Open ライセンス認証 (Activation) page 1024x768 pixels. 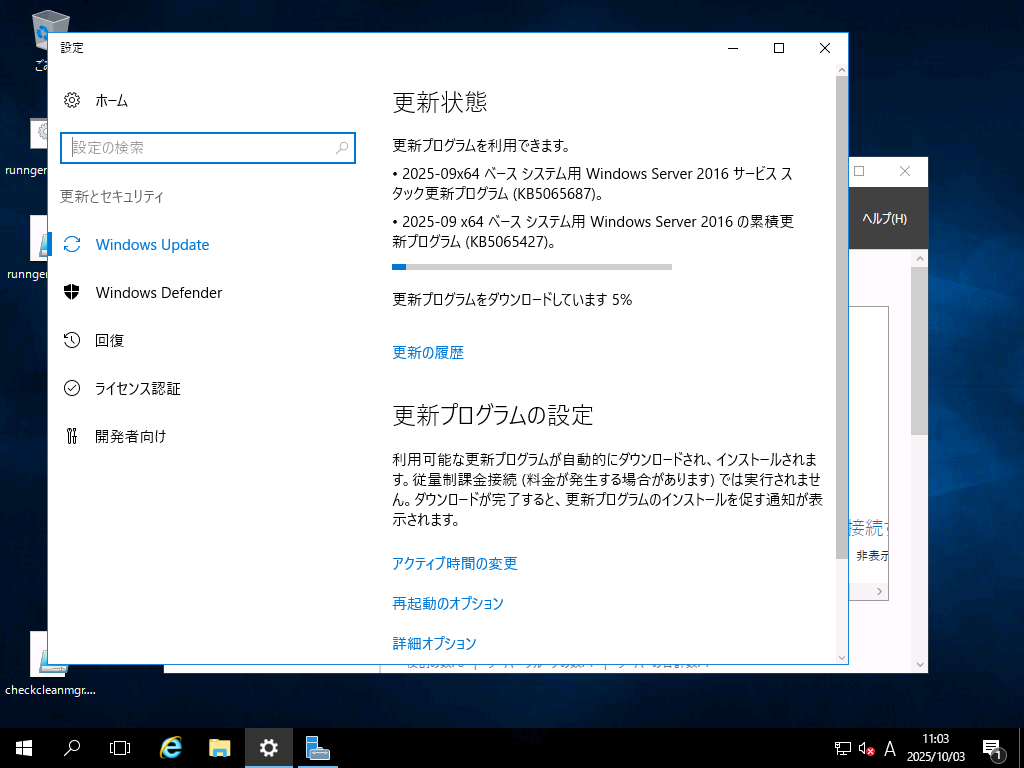click(x=137, y=388)
